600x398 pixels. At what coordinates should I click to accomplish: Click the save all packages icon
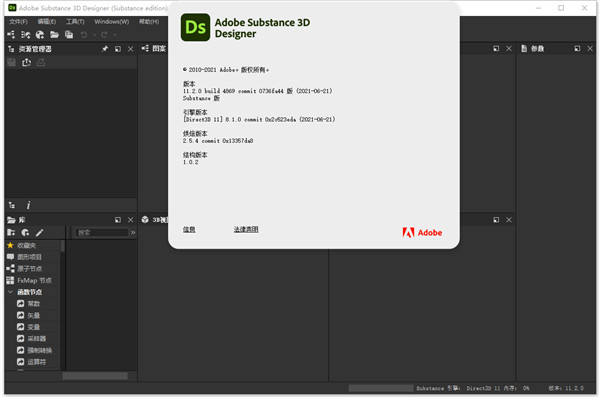point(69,35)
